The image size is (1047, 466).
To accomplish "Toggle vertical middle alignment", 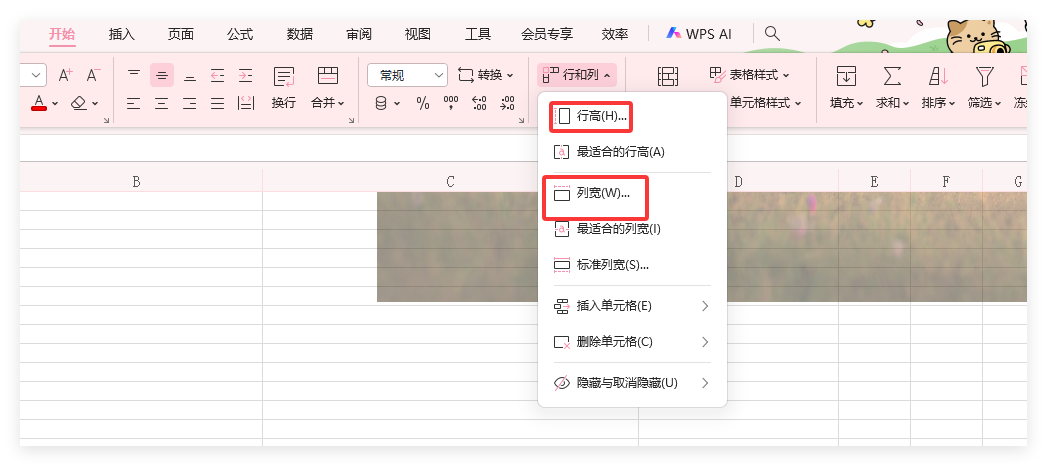I will (162, 75).
